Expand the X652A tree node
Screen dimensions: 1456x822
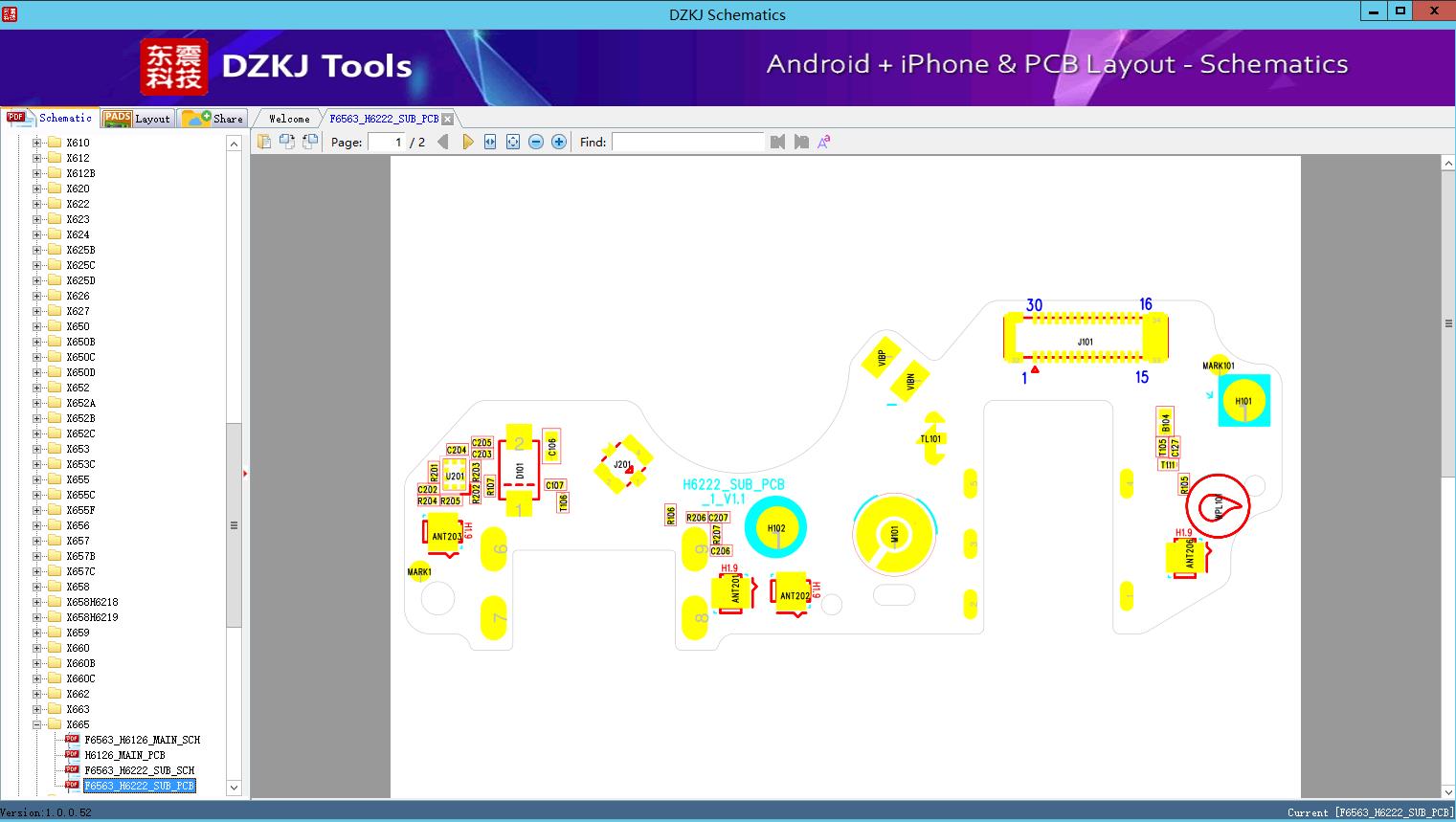coord(36,403)
